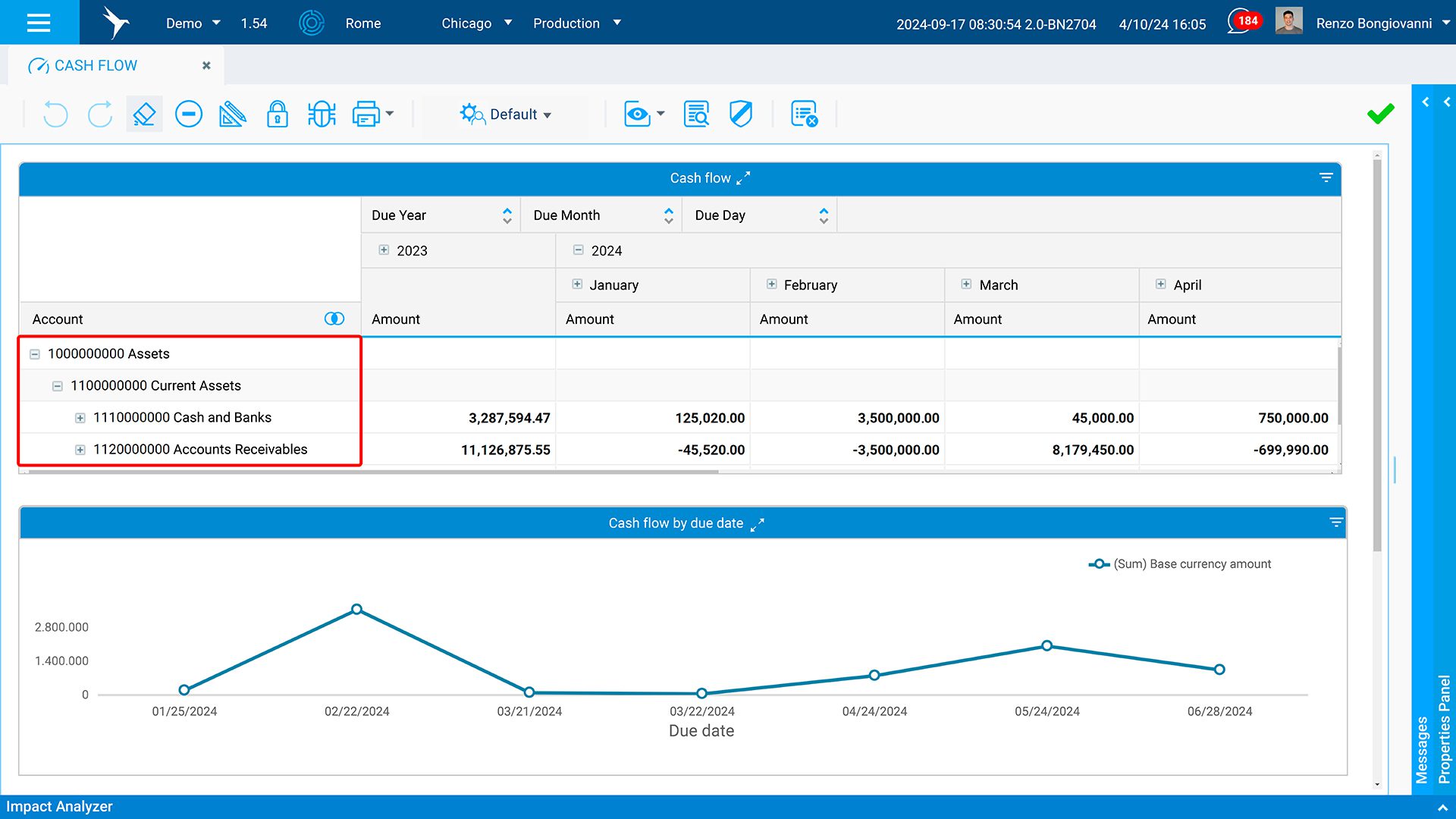Click the green checkmark confirm icon

[1380, 114]
